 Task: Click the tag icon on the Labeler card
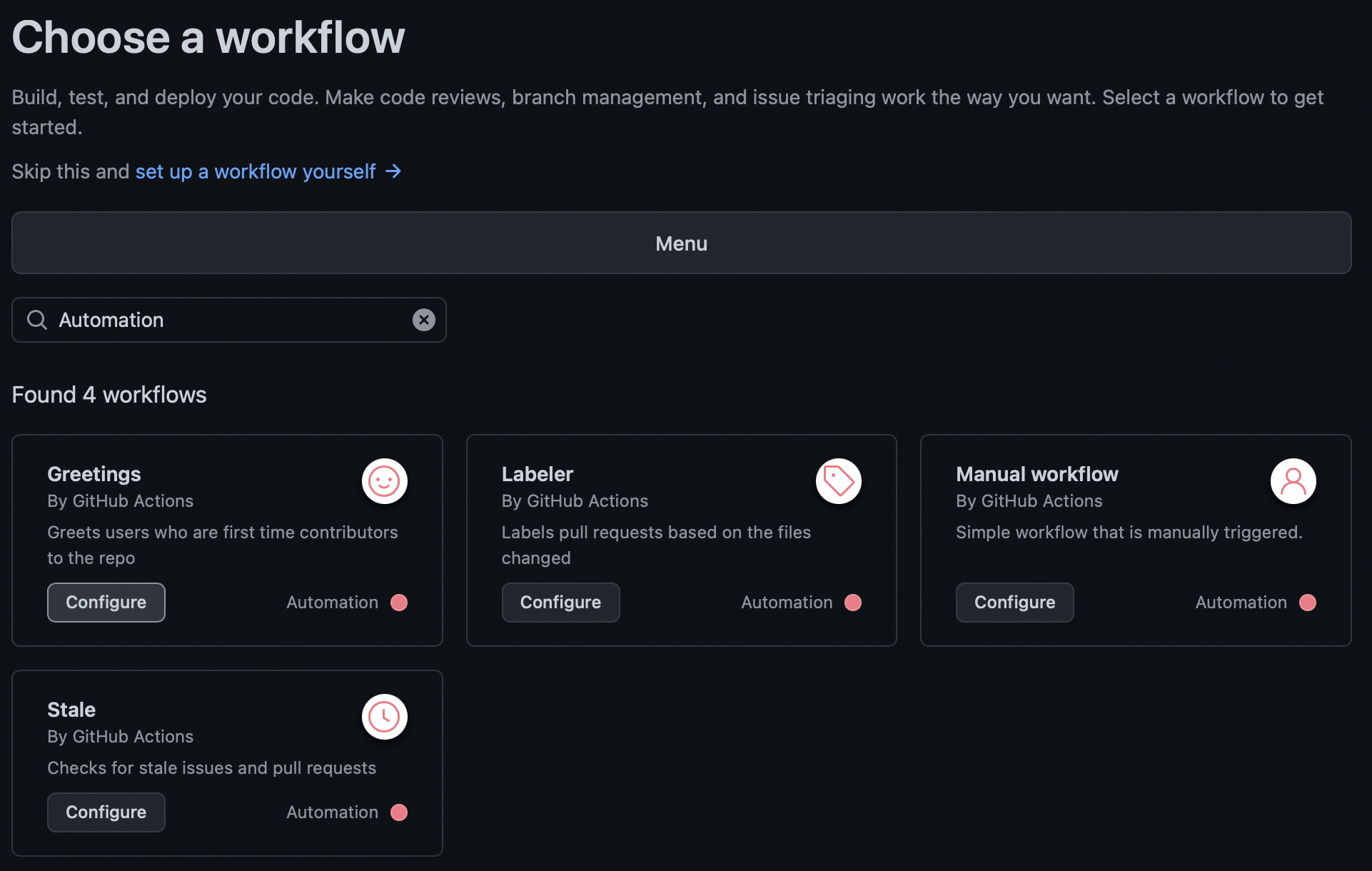pos(839,481)
